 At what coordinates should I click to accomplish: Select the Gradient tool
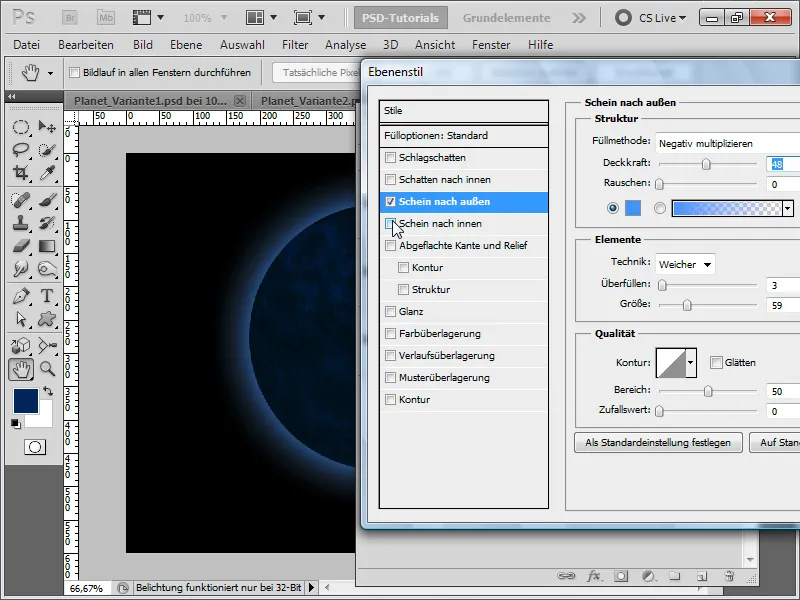(47, 246)
